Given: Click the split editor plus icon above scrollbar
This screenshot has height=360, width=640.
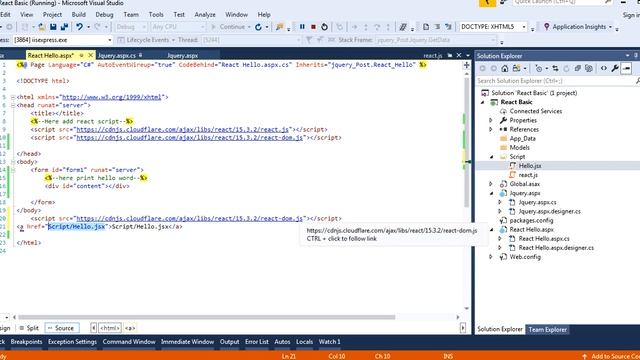Looking at the screenshot, I should click(x=467, y=65).
